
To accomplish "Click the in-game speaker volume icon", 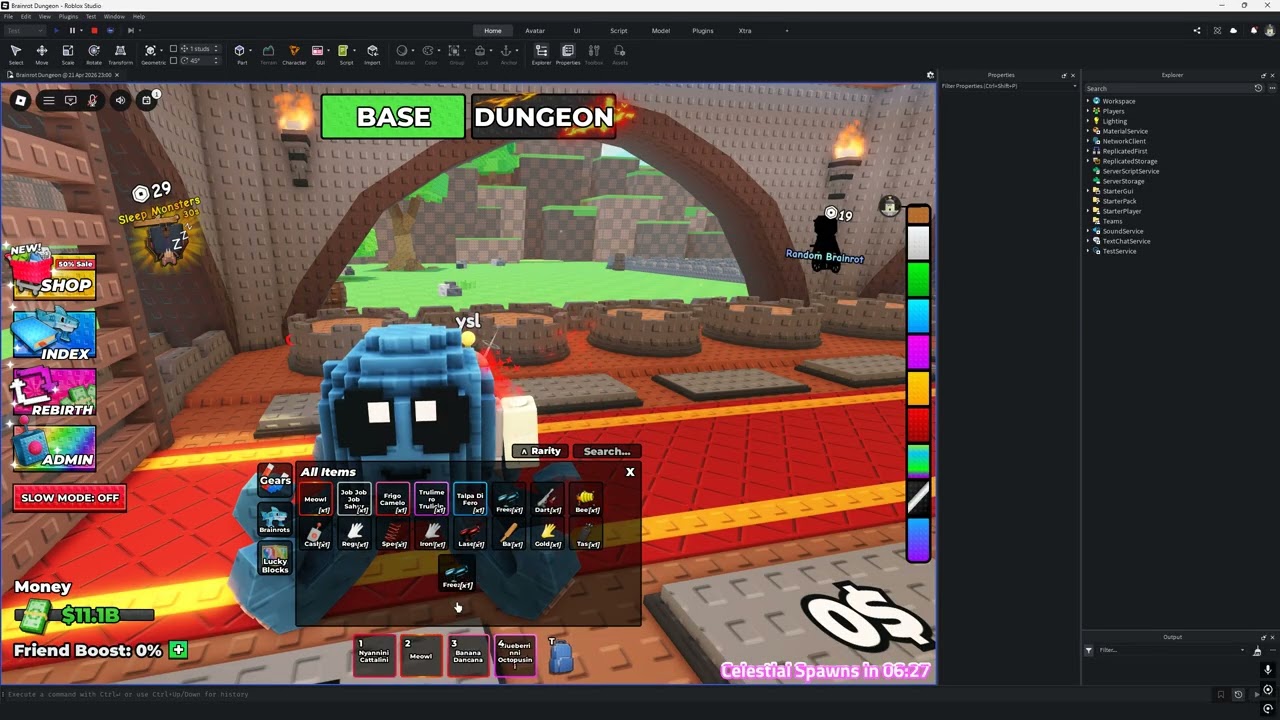I will tap(120, 100).
